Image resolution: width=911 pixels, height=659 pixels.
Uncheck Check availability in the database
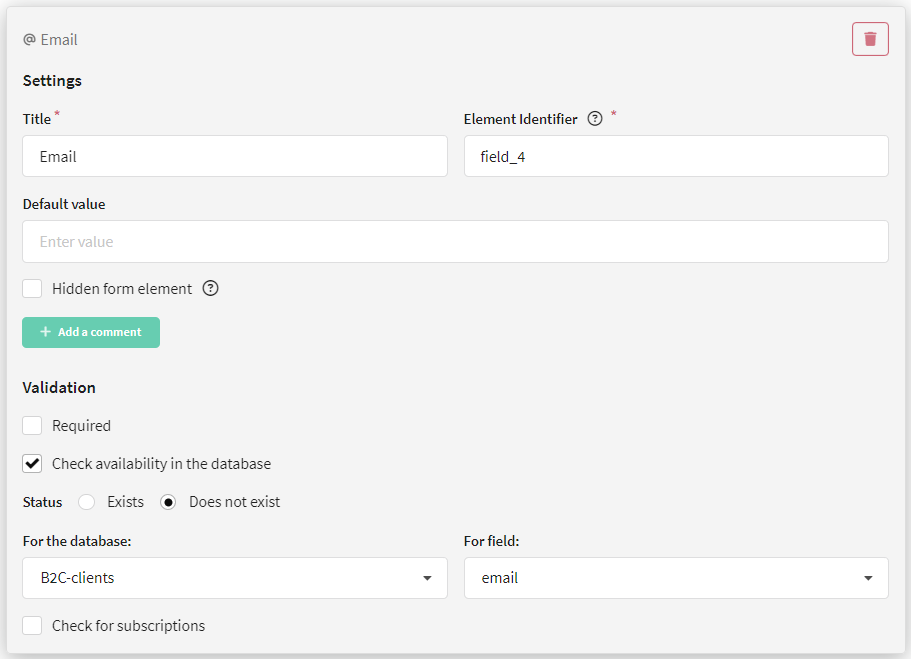point(32,463)
